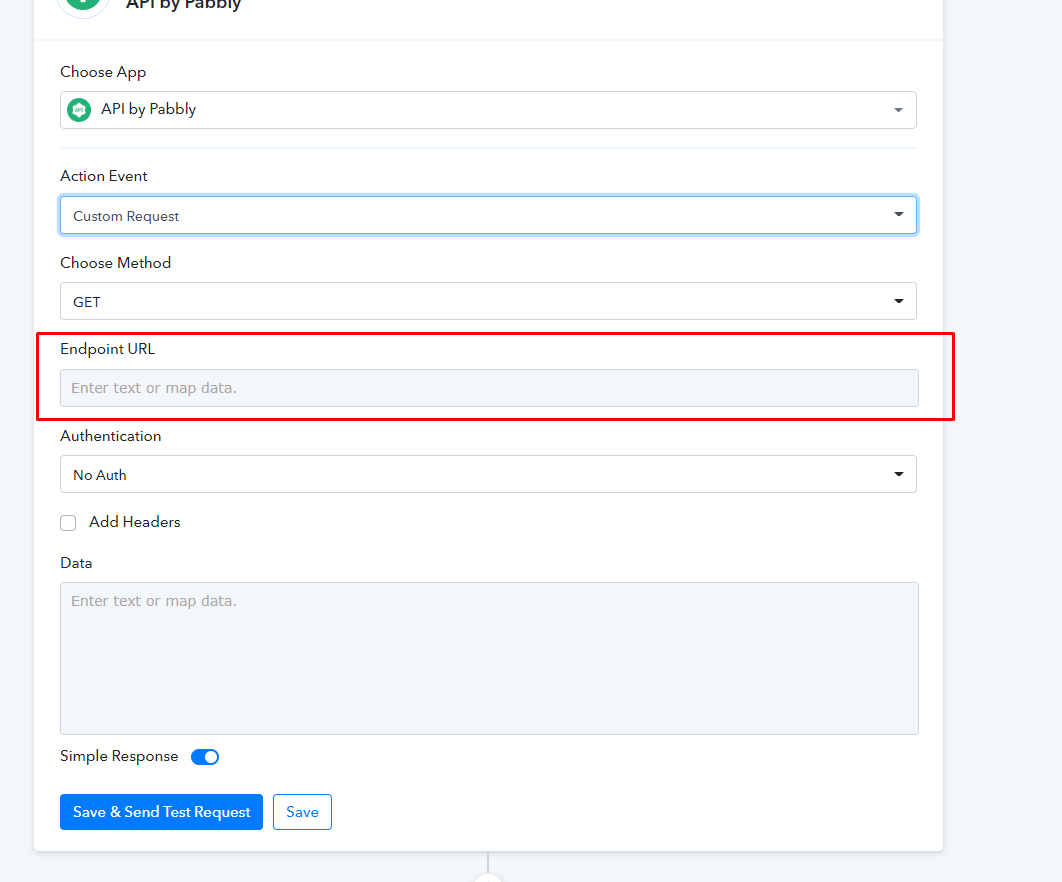The image size is (1062, 882).
Task: Click inside the Data text area
Action: pos(488,658)
